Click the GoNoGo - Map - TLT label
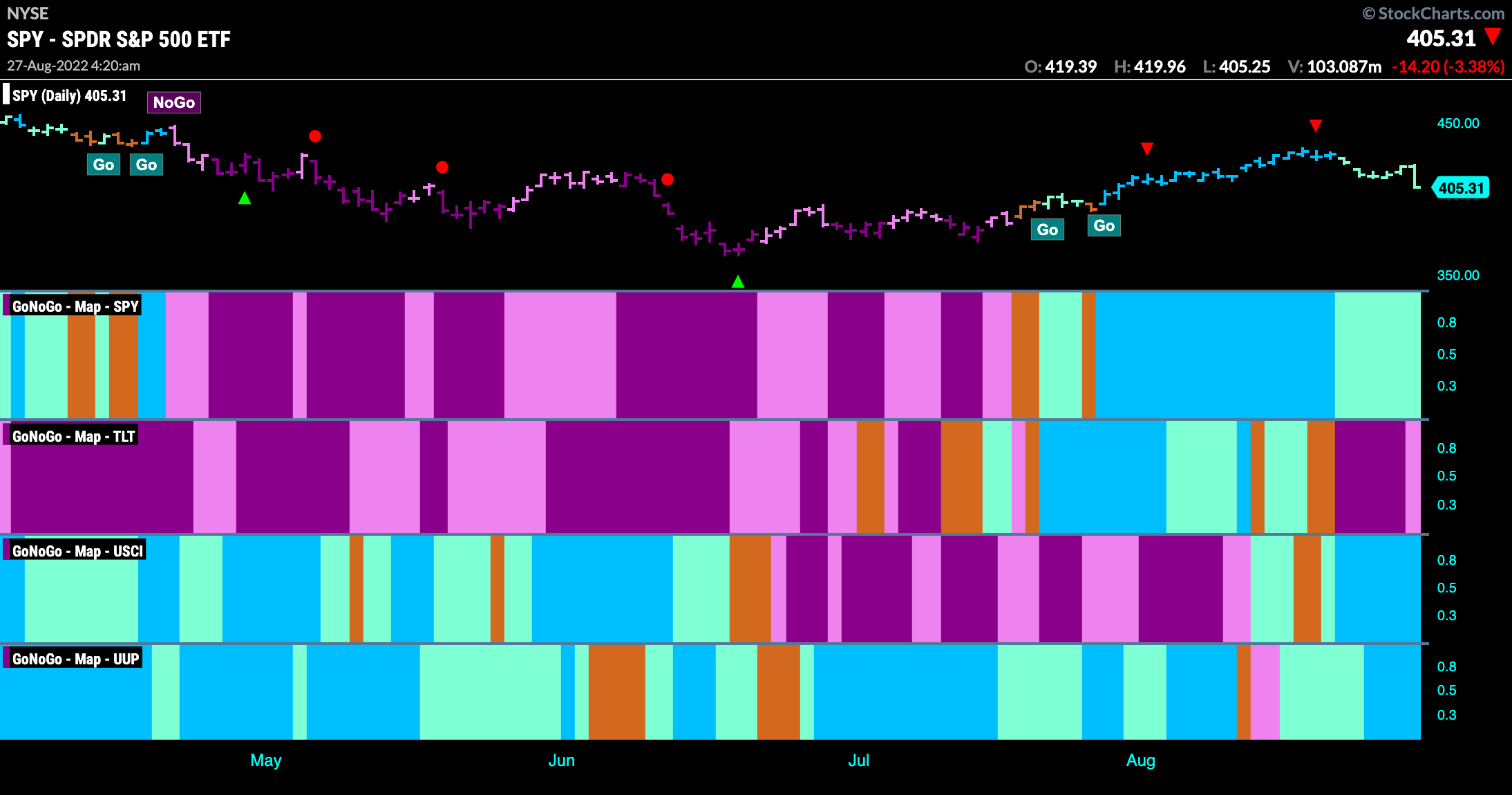The width and height of the screenshot is (1512, 795). [x=73, y=436]
